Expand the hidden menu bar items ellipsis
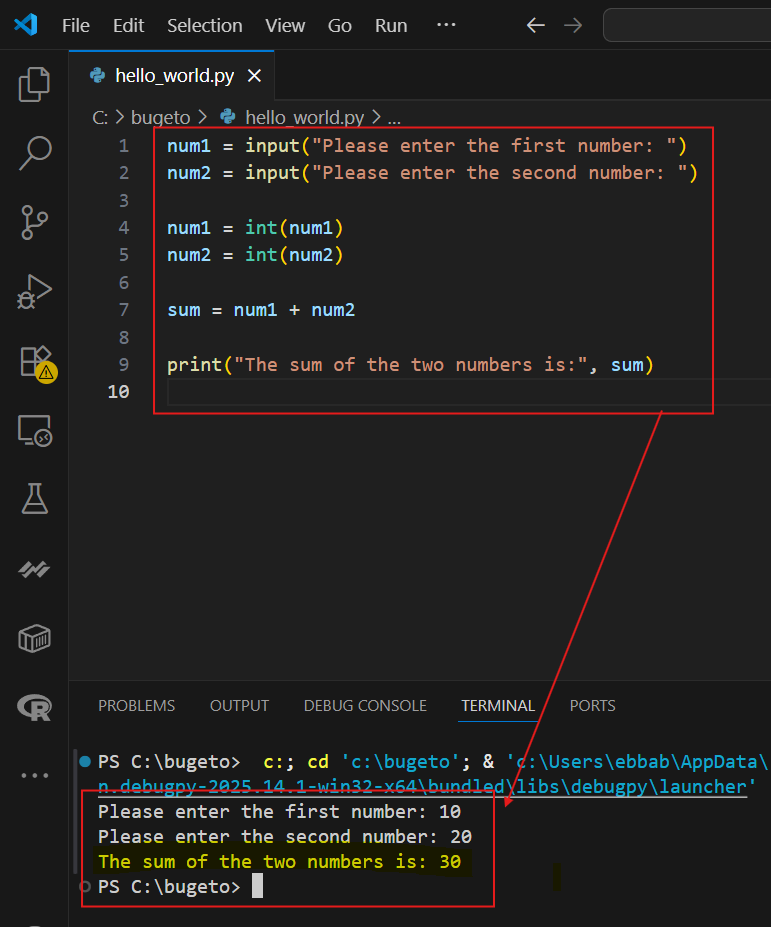771x927 pixels. click(x=446, y=25)
